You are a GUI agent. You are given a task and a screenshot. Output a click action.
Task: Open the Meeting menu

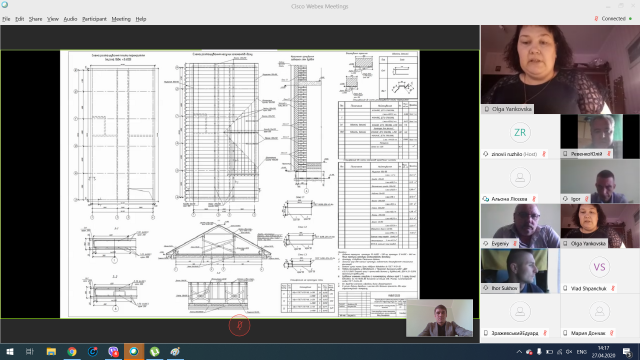click(x=121, y=19)
